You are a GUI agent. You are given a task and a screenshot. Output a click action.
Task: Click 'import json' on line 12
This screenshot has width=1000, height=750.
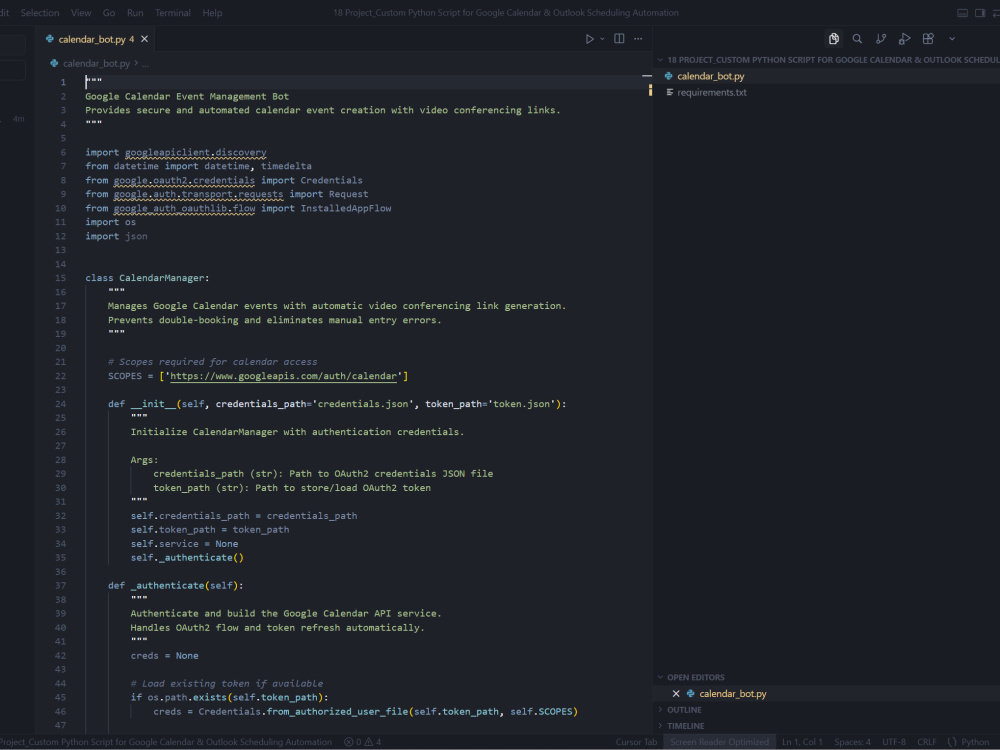coord(116,236)
